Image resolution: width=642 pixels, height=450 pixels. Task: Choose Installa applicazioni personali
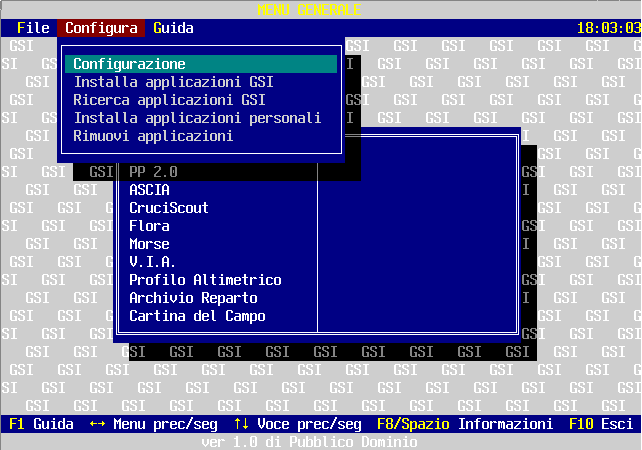click(x=197, y=118)
